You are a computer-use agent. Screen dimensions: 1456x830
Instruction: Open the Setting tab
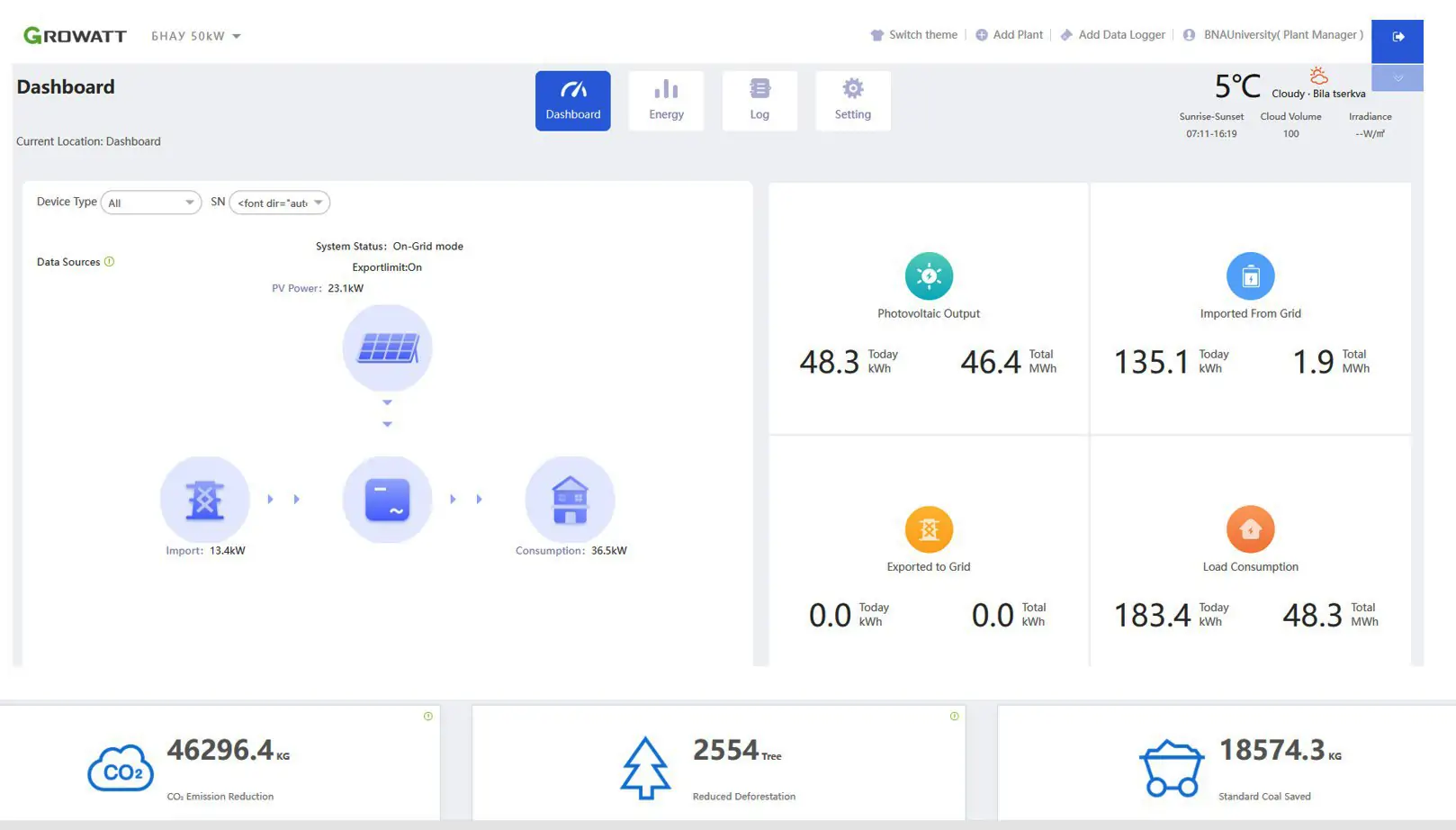click(852, 101)
